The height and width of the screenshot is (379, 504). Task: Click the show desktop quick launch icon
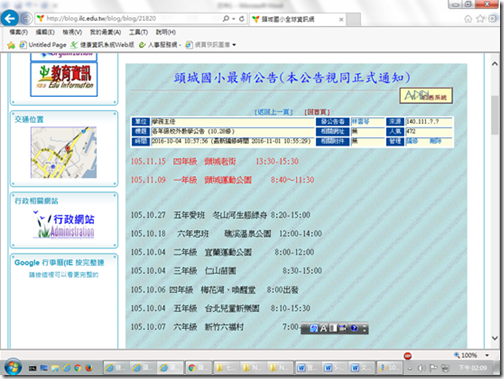click(44, 368)
